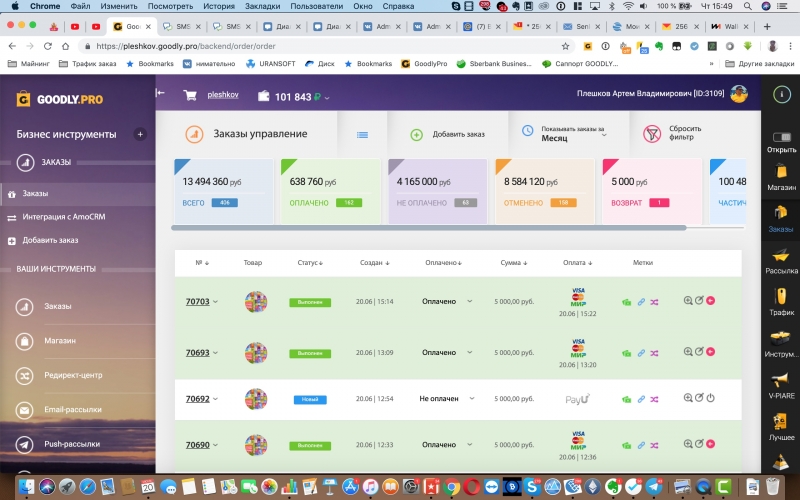This screenshot has height=500, width=800.
Task: Filter by ВСЕГО orders card
Action: (223, 191)
